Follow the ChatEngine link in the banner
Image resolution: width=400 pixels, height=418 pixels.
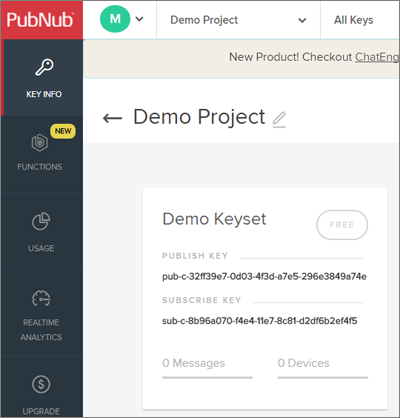377,57
